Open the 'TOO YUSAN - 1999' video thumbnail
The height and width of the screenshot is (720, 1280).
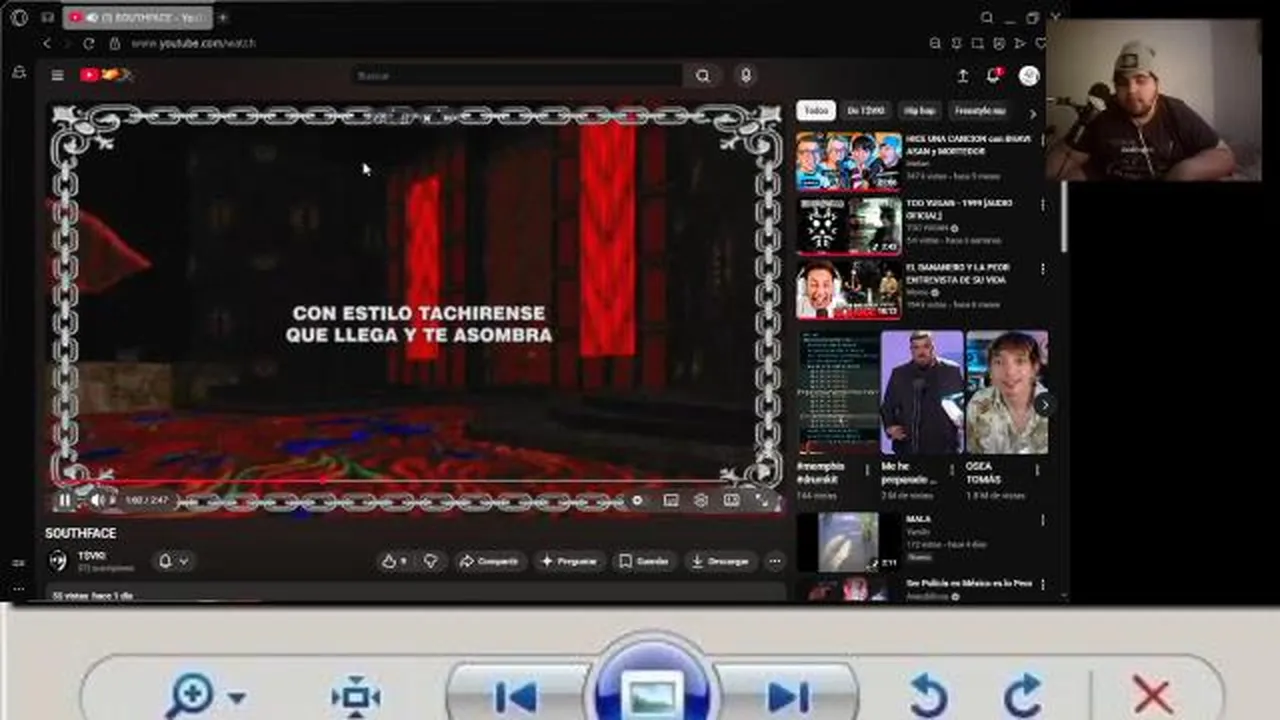848,225
